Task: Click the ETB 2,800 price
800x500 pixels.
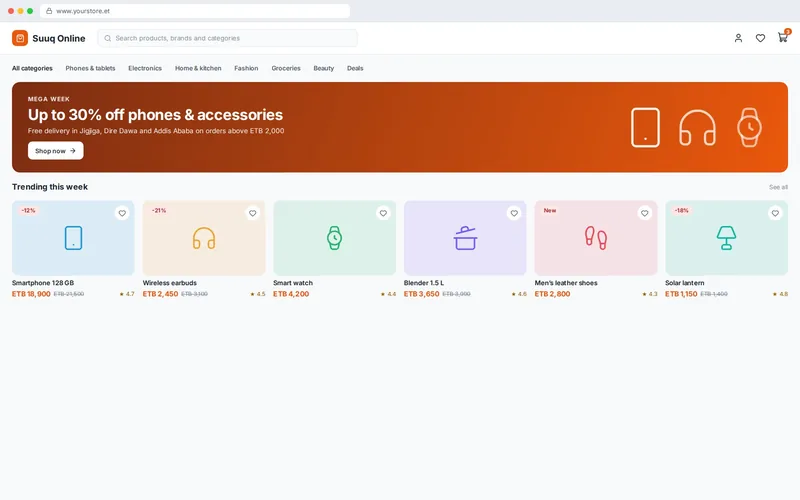Action: tap(552, 294)
